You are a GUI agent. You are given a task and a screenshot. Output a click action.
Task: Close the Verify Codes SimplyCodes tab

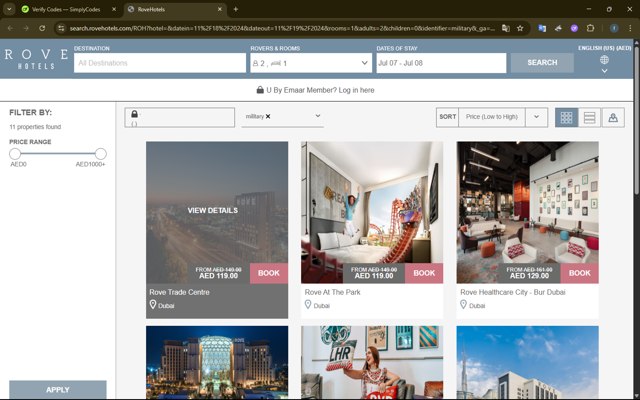114,9
